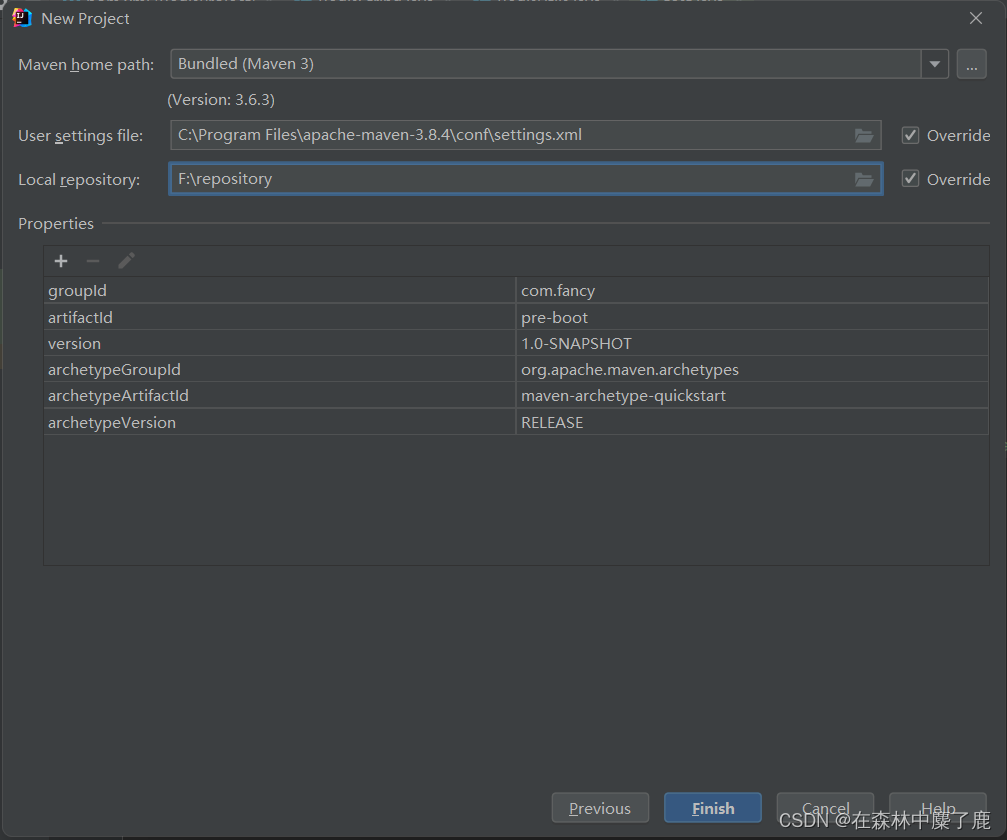Select the archetypeGroupId property cell
This screenshot has width=1007, height=840.
[280, 369]
